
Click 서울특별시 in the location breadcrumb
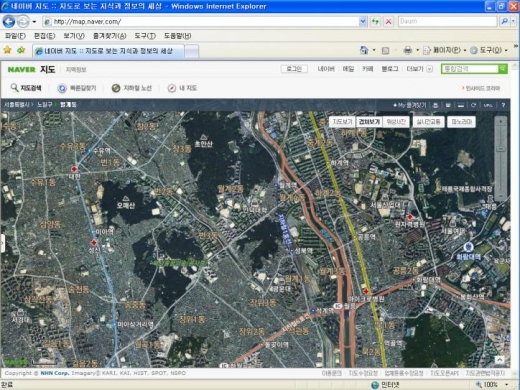(16, 105)
